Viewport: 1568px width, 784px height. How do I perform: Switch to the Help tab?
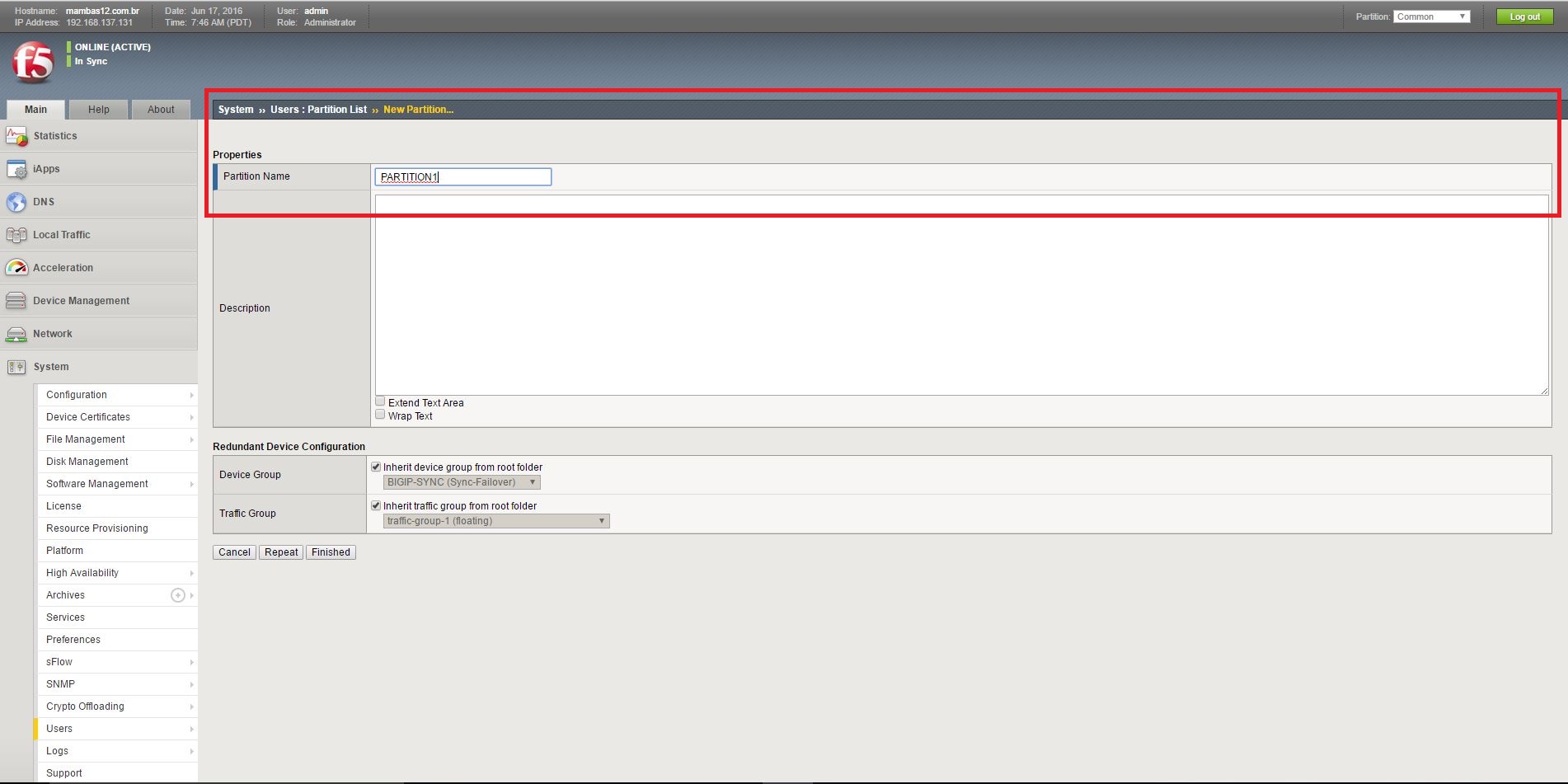pyautogui.click(x=99, y=110)
